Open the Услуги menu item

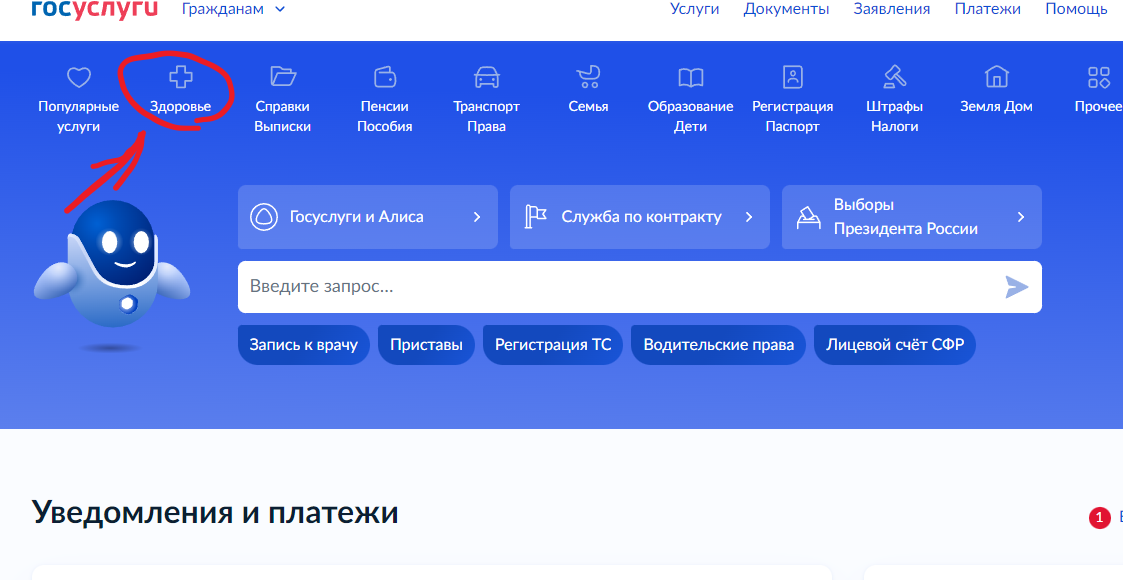(694, 8)
